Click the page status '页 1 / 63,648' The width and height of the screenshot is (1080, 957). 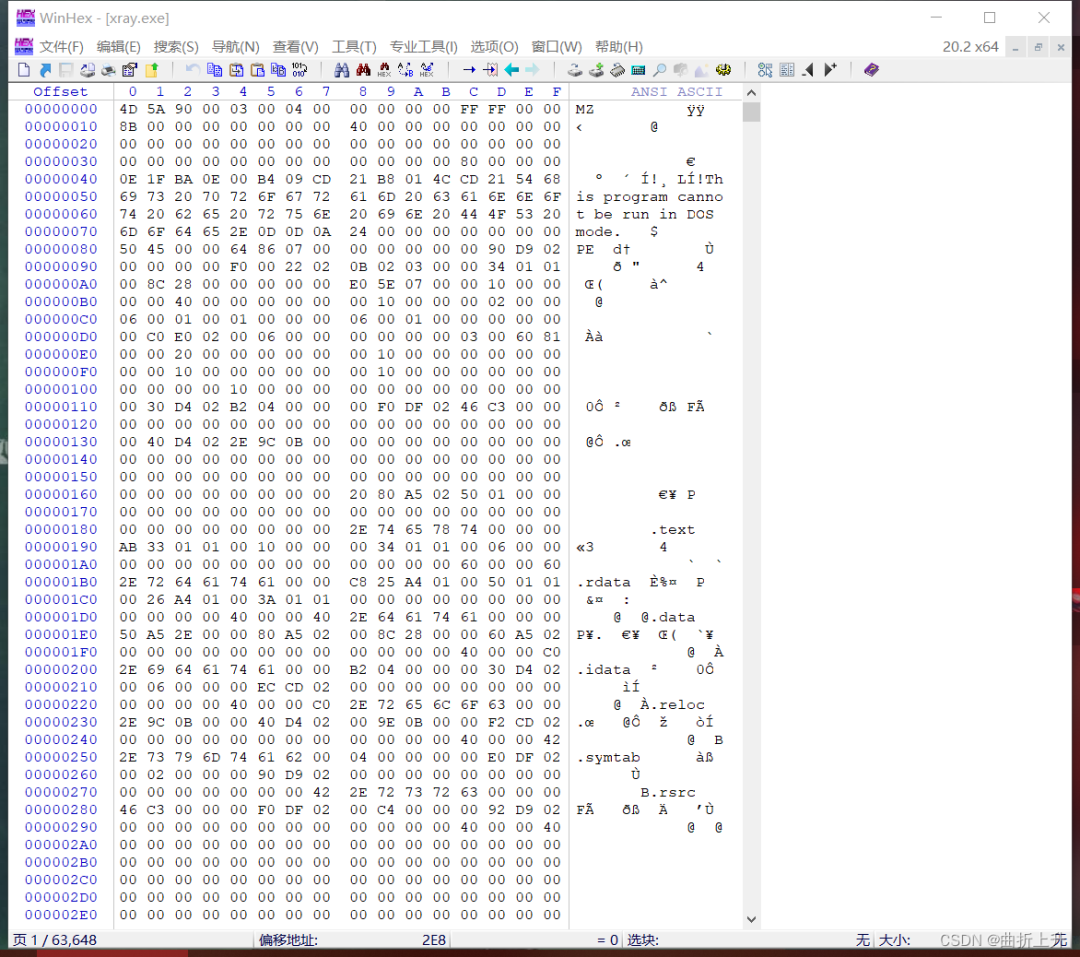coord(55,940)
